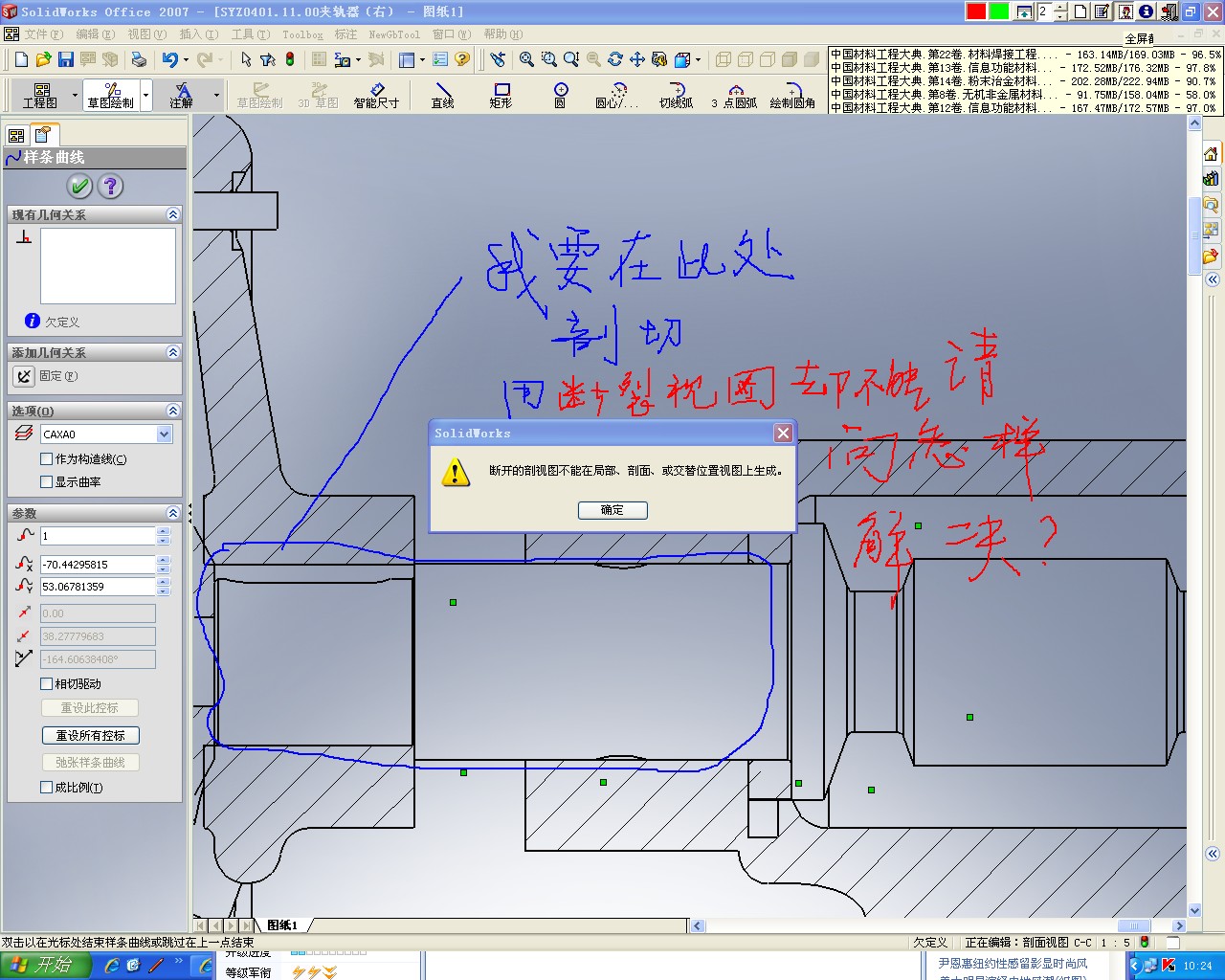Click the blue info icon in top-right toolbar
The height and width of the screenshot is (980, 1225).
point(1146,11)
